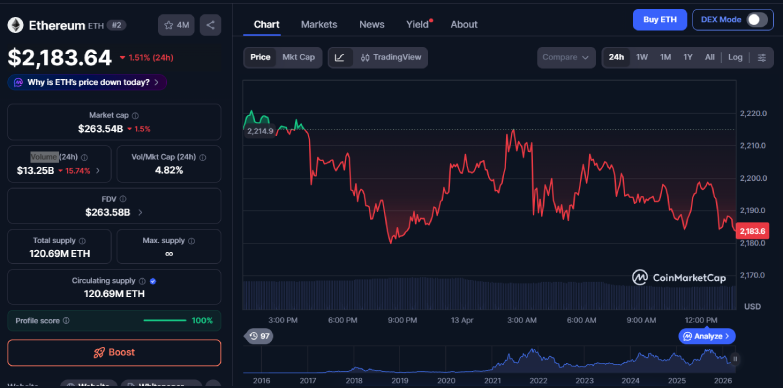
Task: Click the Profile score info icon
Action: 66,321
